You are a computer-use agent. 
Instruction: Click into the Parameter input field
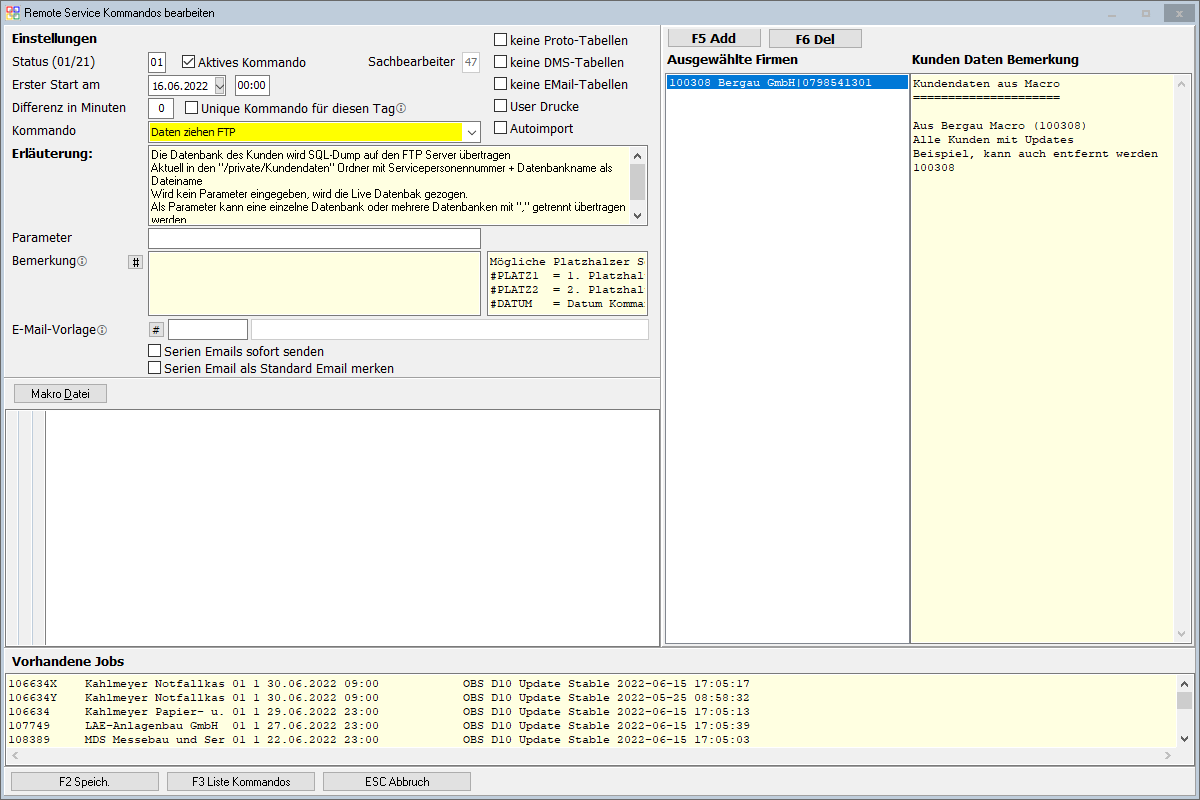click(x=314, y=238)
